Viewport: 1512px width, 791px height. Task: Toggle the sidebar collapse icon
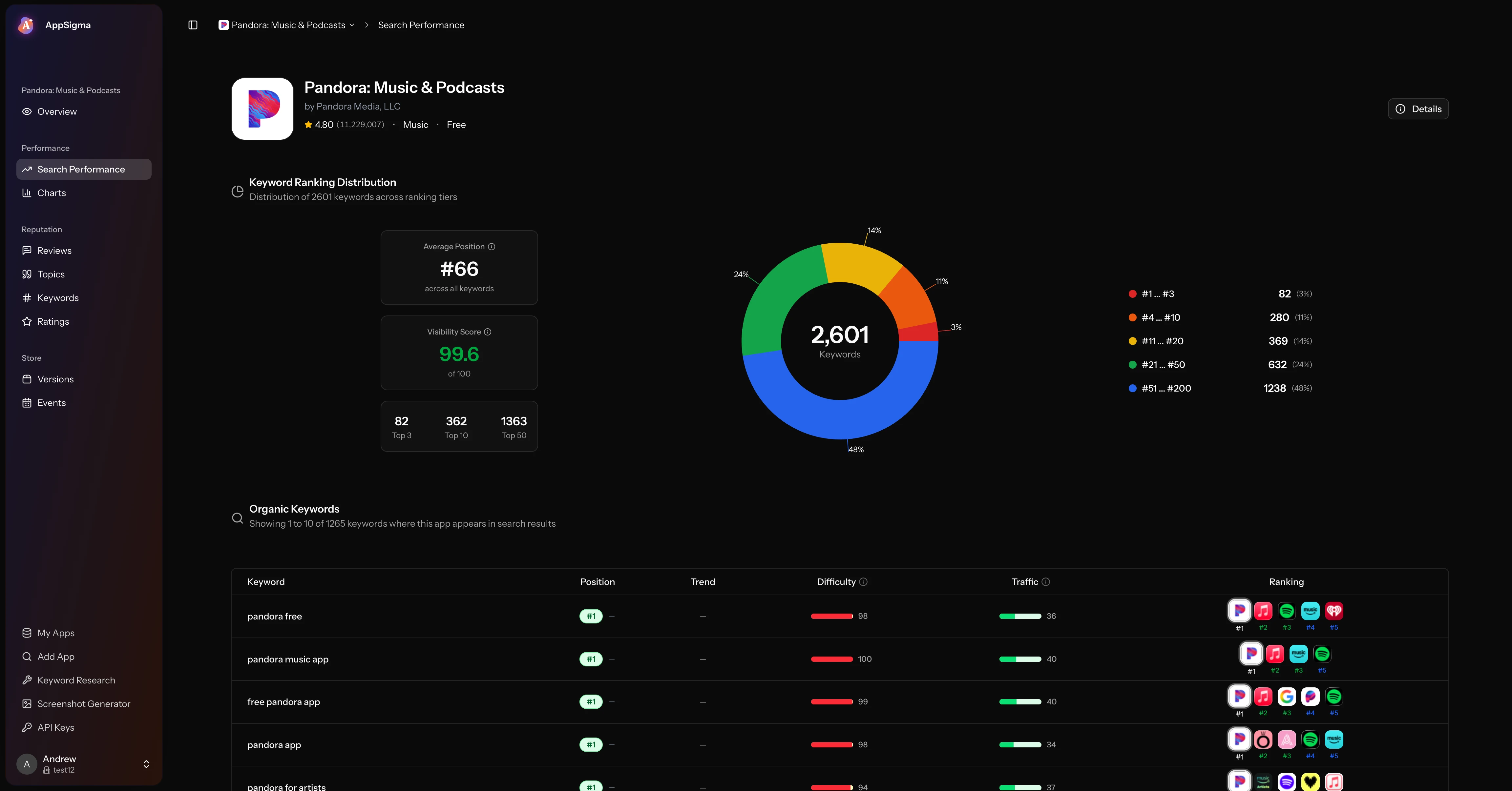(x=193, y=25)
